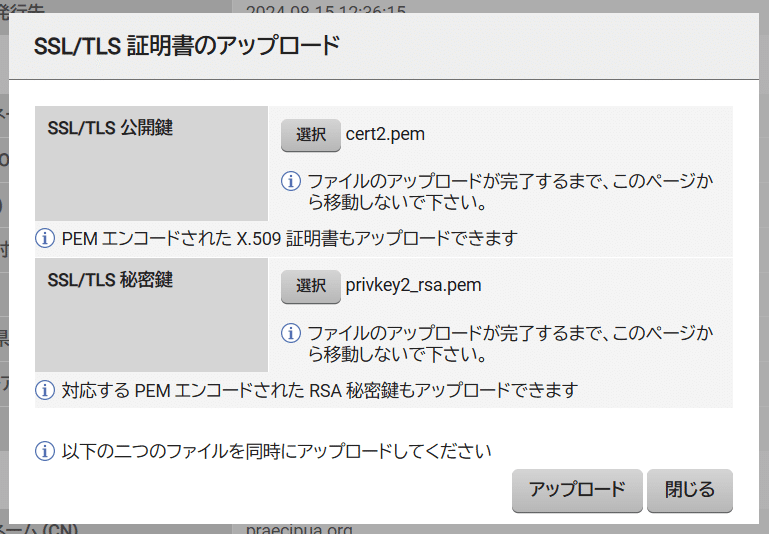
Task: Click the privkey2_rsa.pem file name
Action: click(413, 286)
